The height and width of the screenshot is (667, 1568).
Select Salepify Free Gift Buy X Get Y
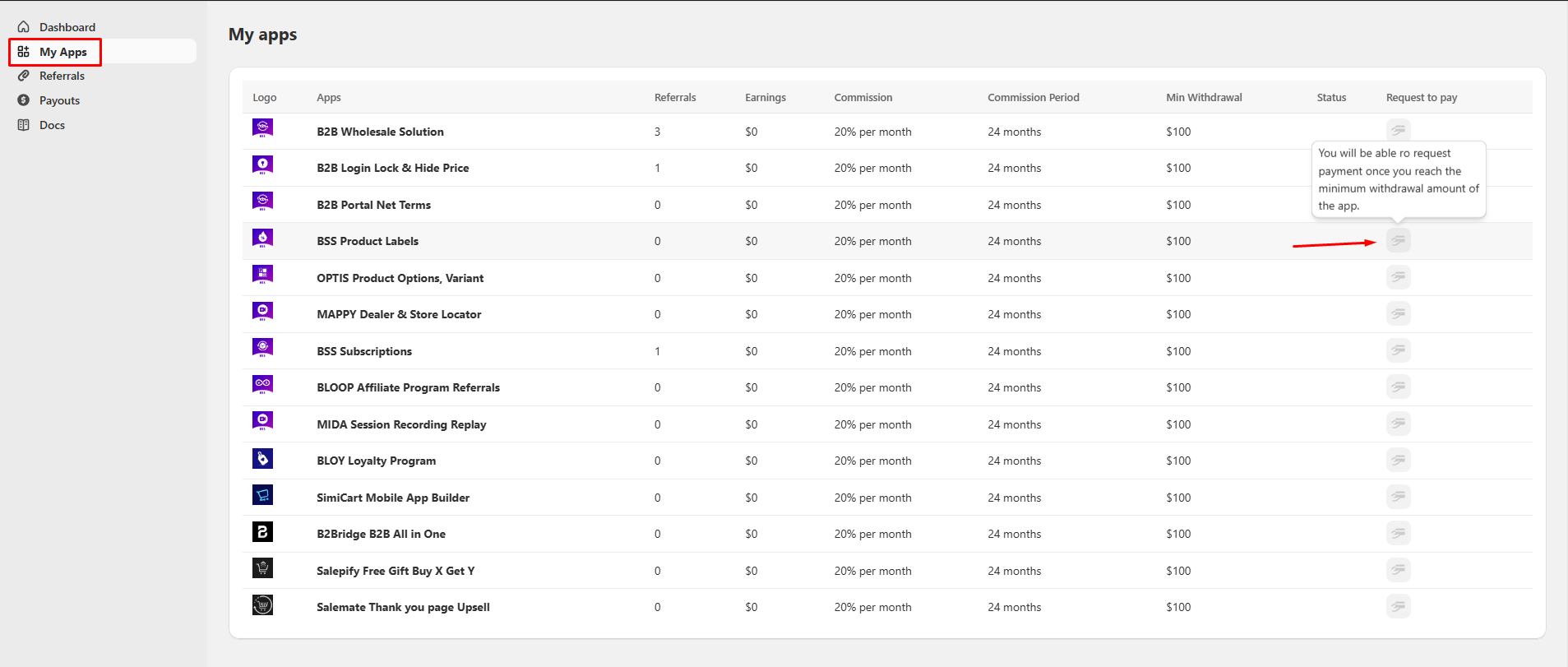click(395, 571)
